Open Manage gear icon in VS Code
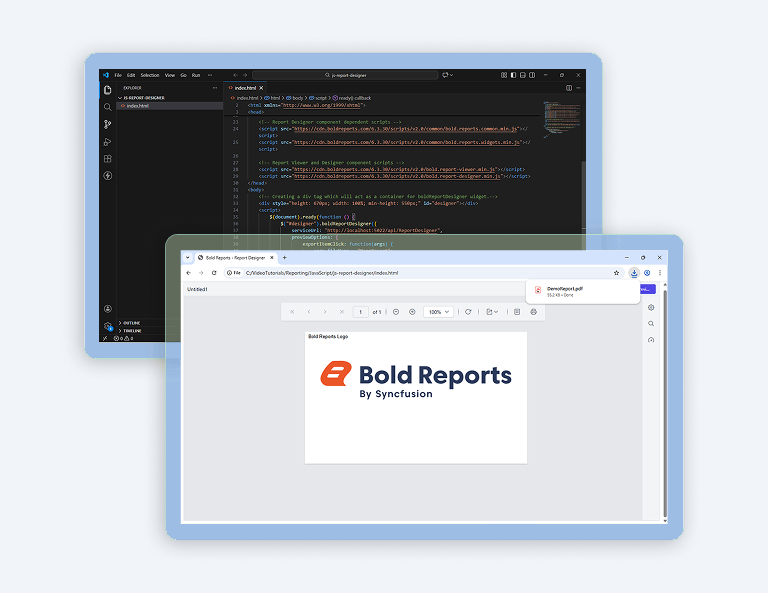 point(108,326)
